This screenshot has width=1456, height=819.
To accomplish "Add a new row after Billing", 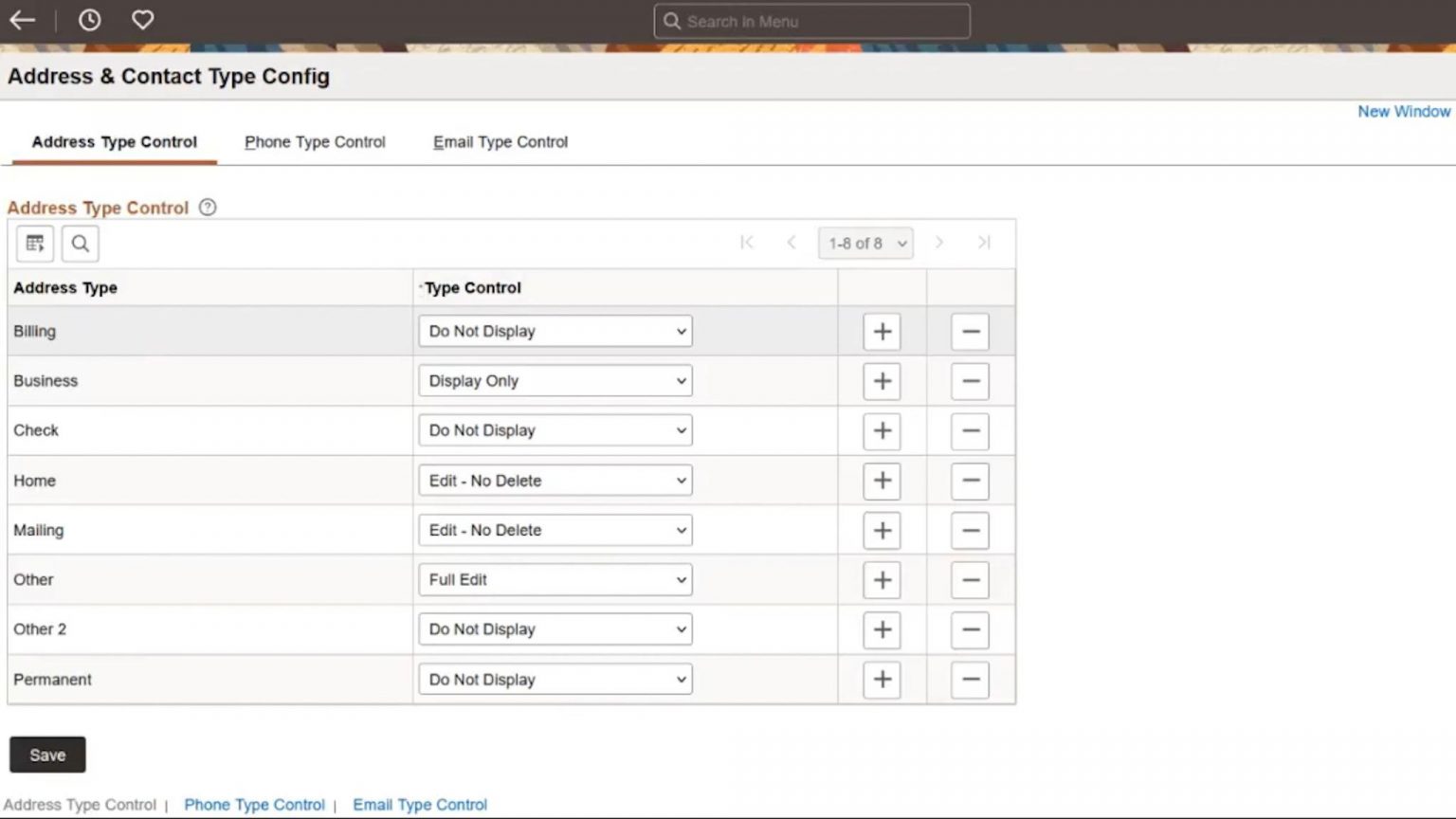I will click(x=882, y=331).
